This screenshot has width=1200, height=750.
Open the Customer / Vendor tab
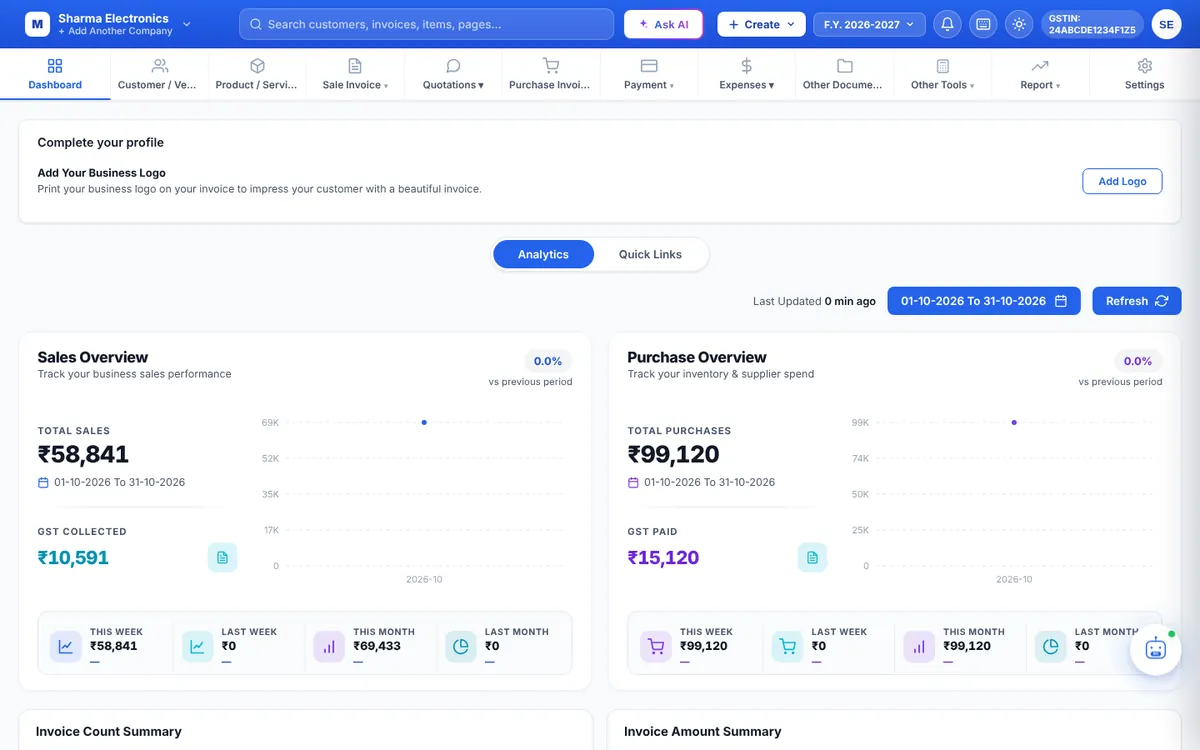tap(159, 74)
